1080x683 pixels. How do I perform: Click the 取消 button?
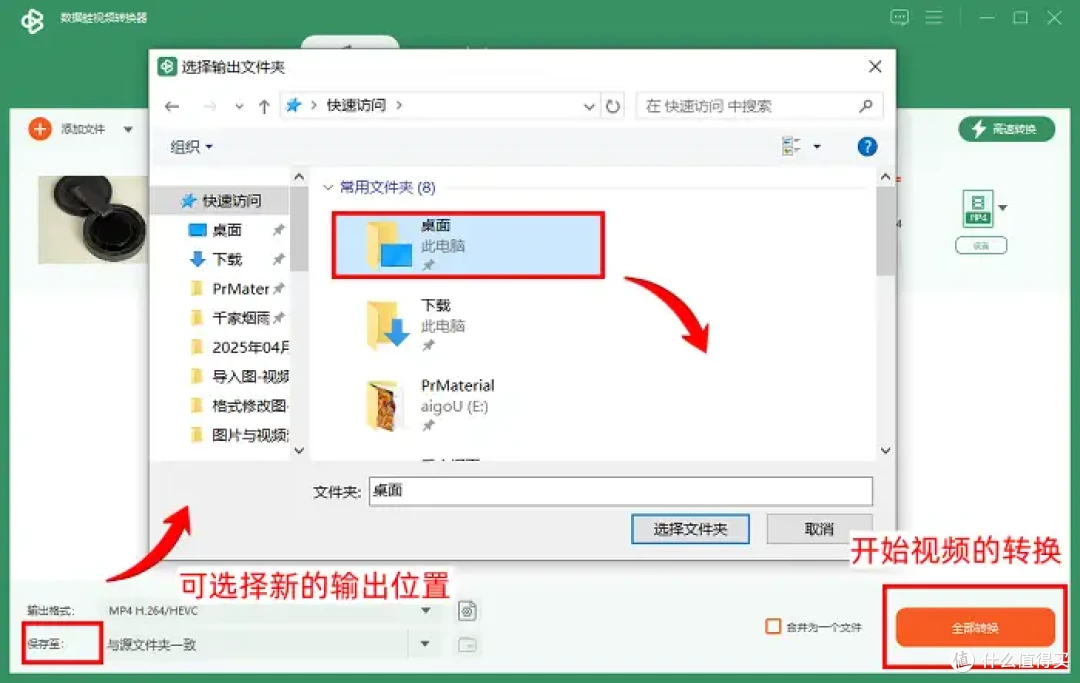click(819, 529)
